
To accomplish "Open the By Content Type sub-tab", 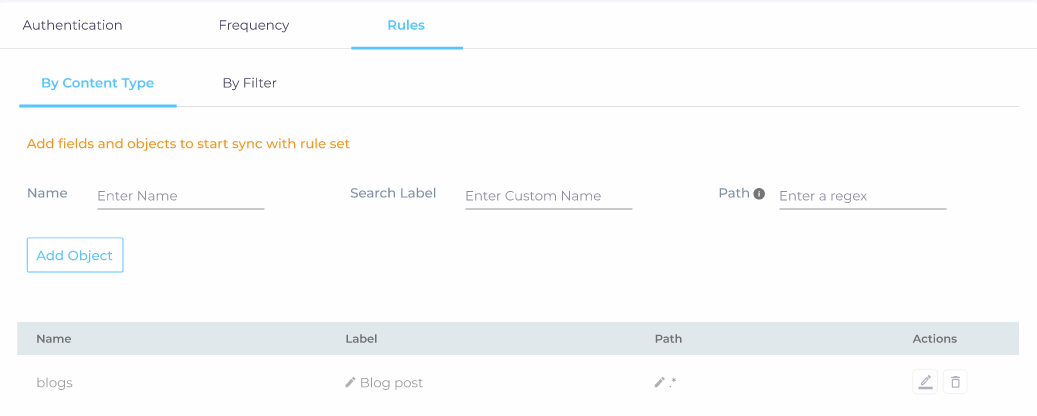I will [x=97, y=83].
